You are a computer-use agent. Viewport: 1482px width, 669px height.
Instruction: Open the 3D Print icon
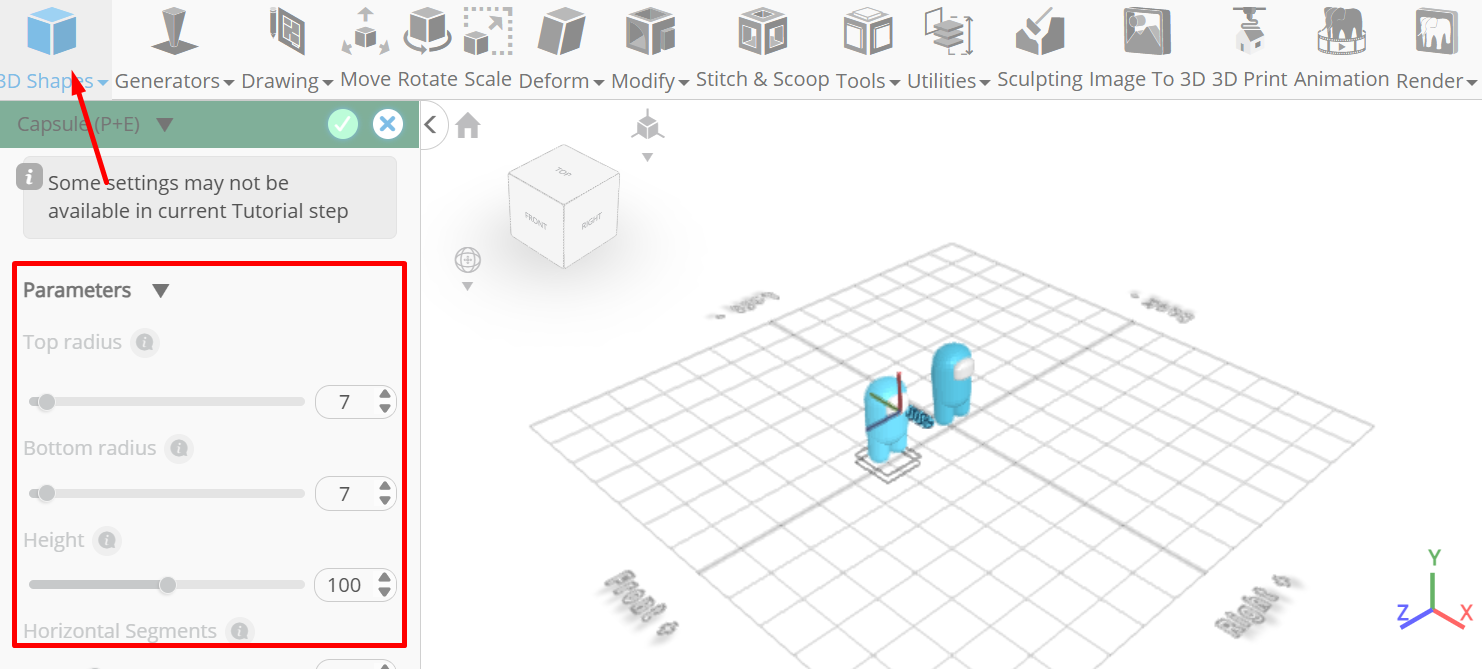point(1251,30)
